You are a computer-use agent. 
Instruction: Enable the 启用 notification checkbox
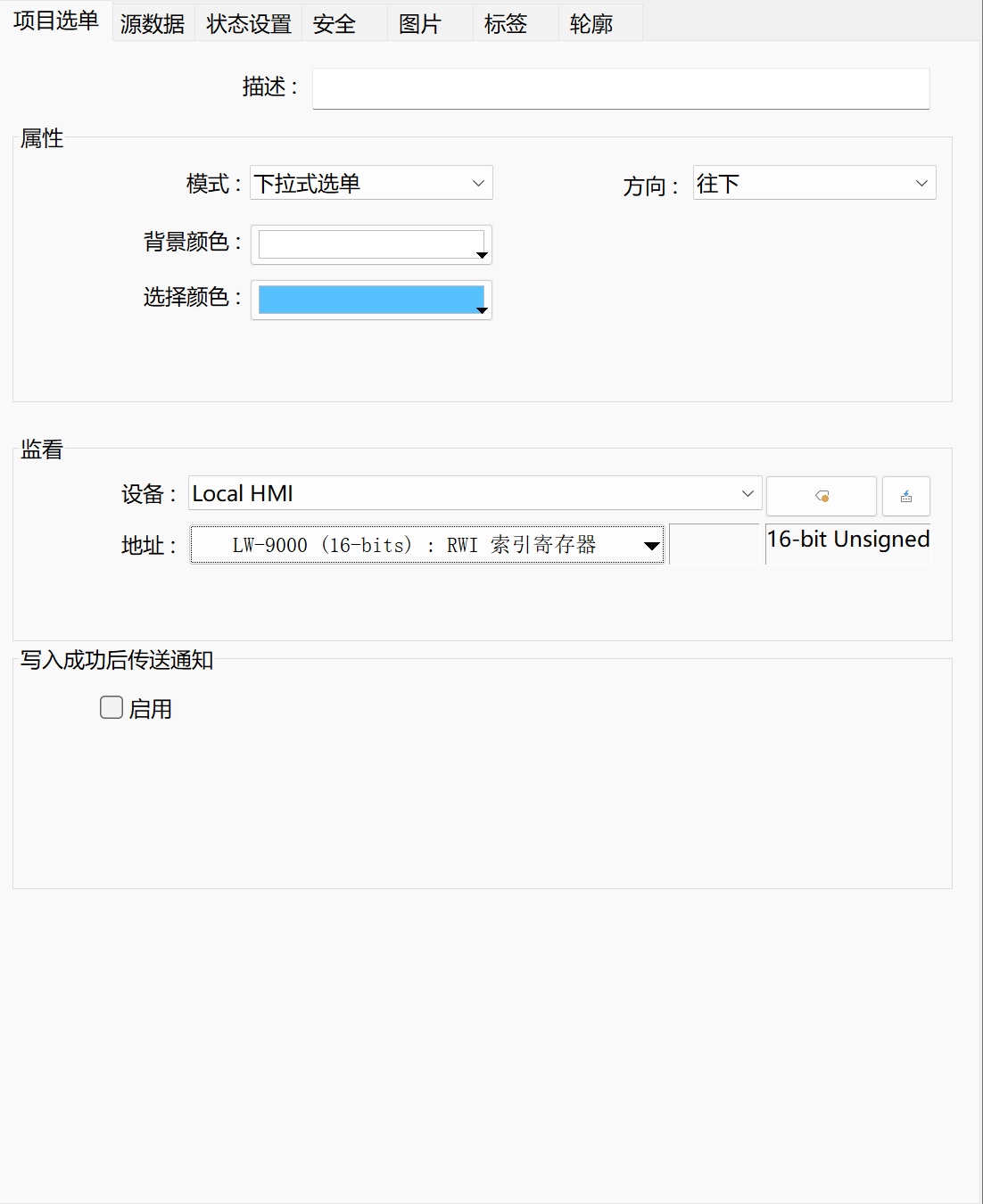112,708
